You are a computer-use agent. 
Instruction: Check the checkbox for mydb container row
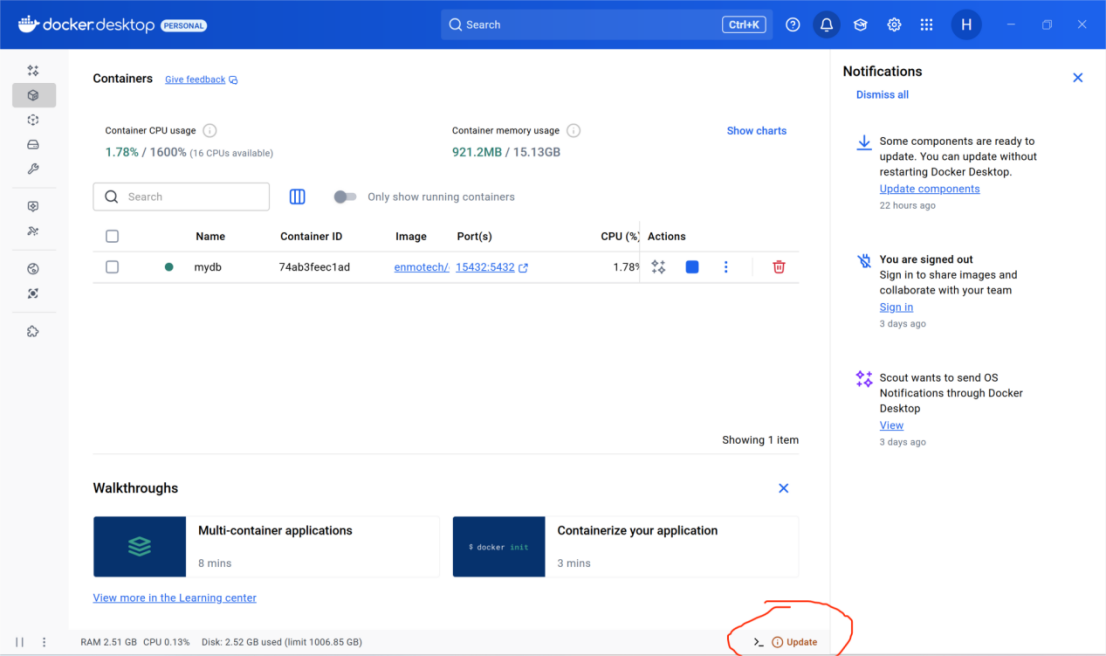(112, 267)
